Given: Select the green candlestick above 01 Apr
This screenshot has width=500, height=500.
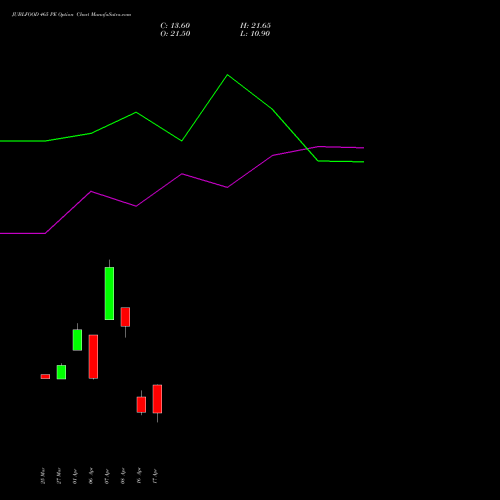Looking at the screenshot, I should [x=77, y=340].
